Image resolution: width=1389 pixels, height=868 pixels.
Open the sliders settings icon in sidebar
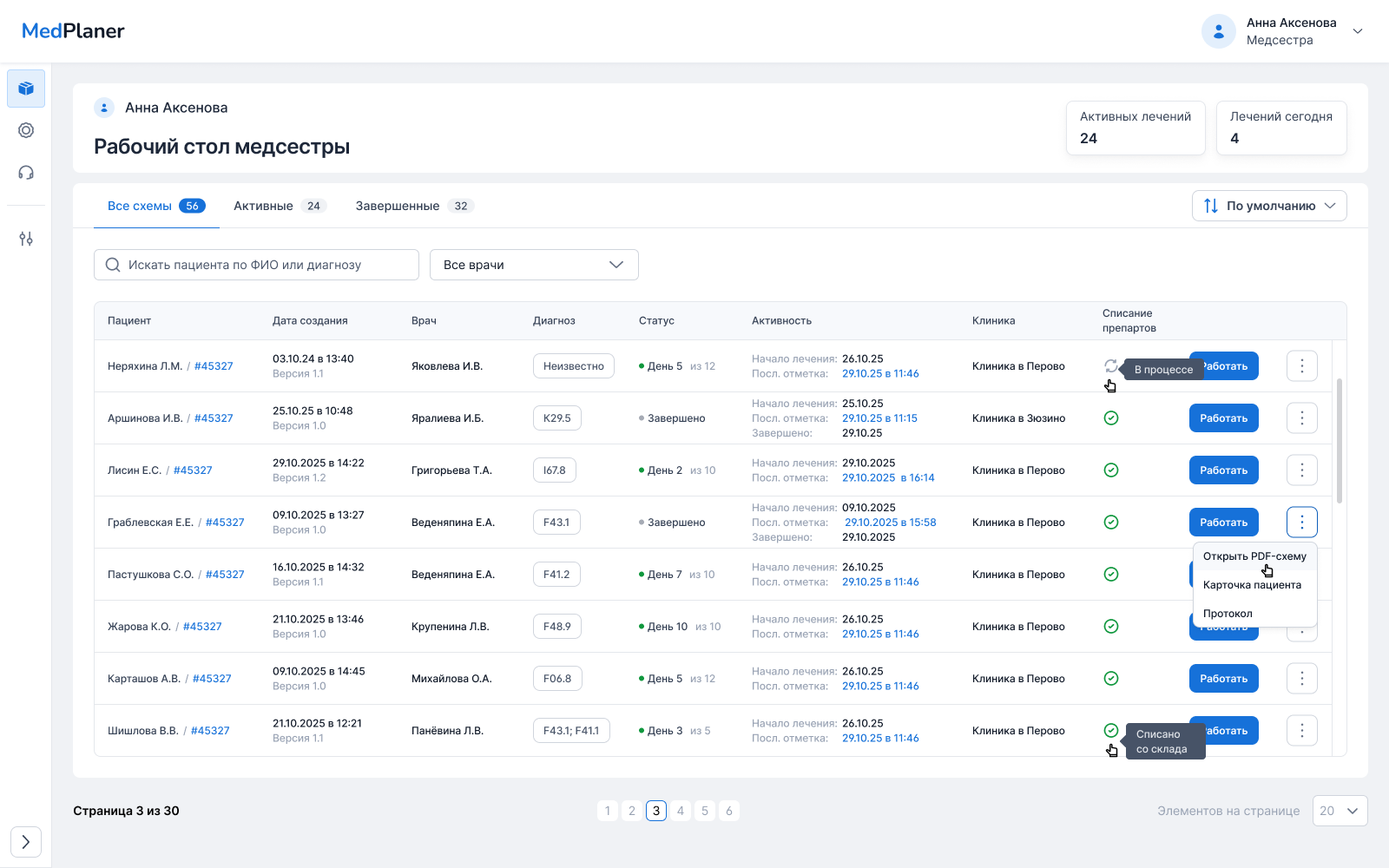pos(26,239)
